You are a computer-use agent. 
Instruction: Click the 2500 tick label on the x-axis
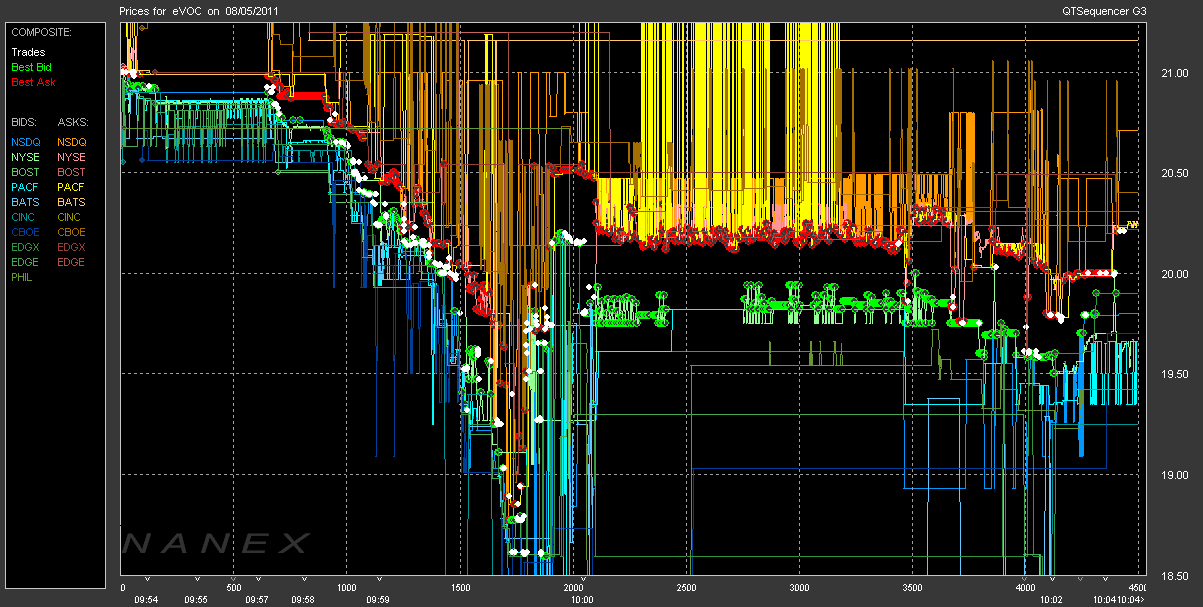click(686, 587)
